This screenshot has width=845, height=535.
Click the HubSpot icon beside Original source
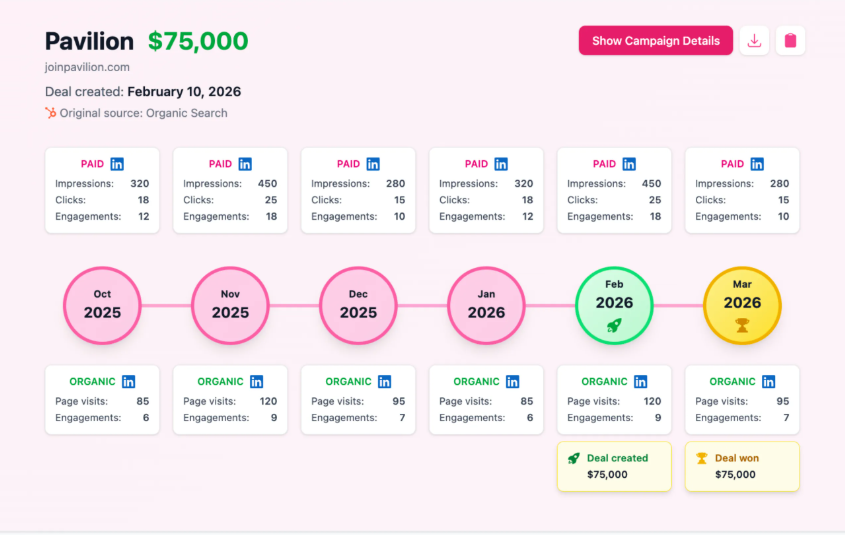[x=51, y=113]
